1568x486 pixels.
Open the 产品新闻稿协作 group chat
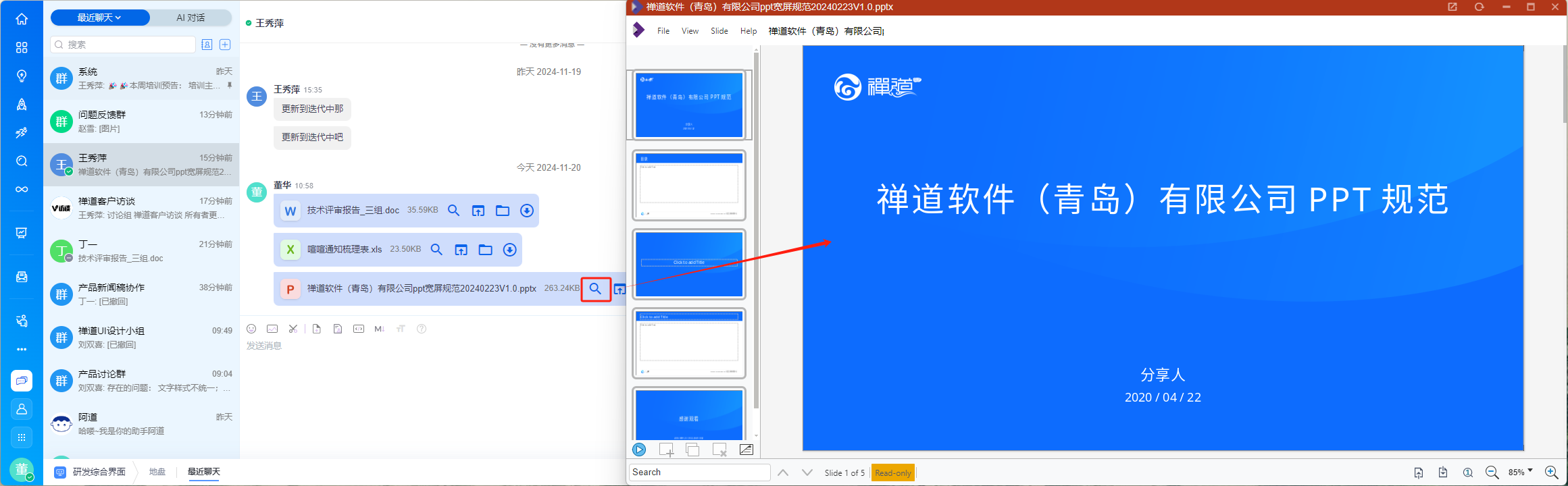142,294
